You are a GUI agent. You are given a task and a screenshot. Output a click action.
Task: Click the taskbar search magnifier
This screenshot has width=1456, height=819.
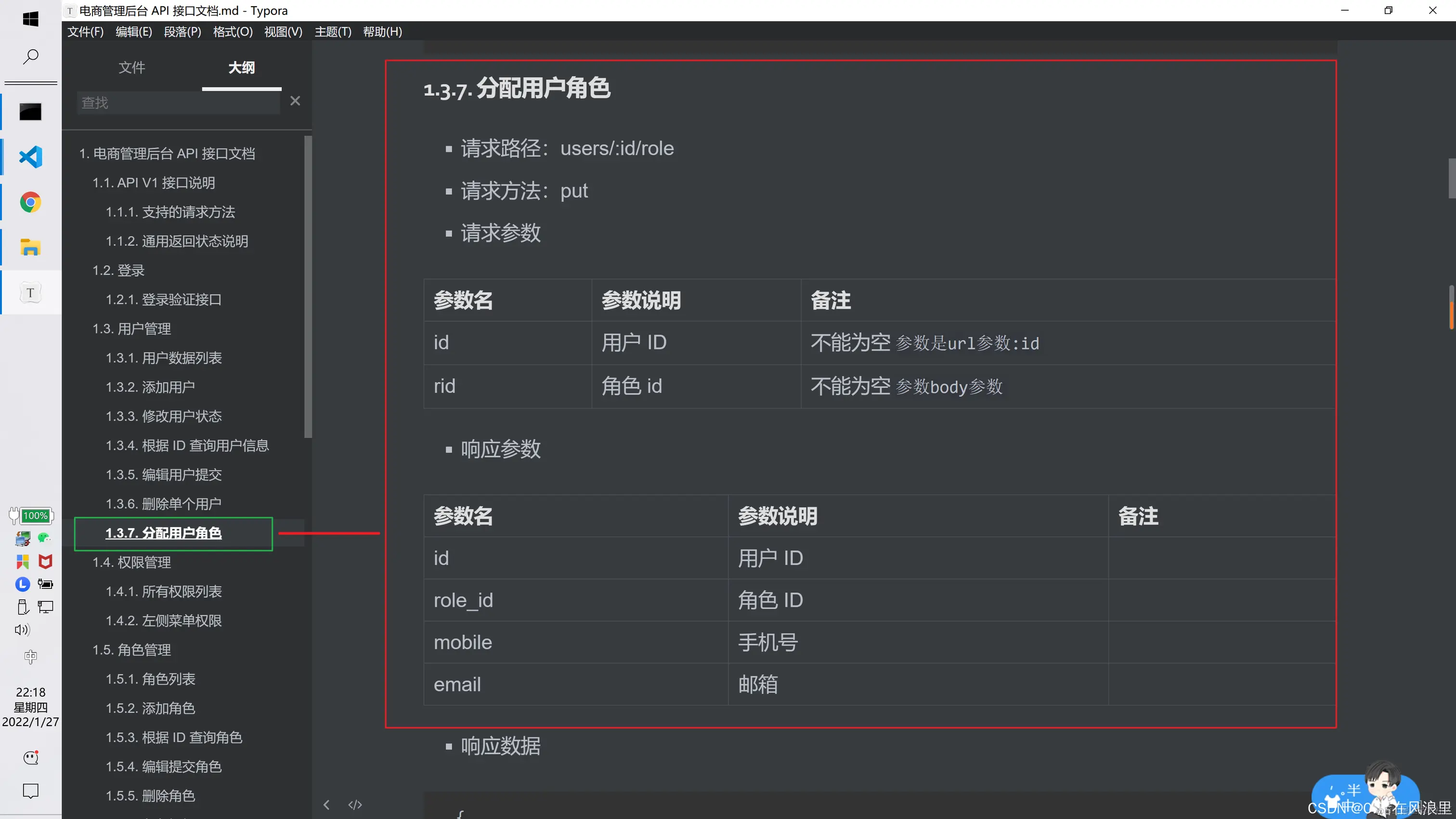[30, 56]
